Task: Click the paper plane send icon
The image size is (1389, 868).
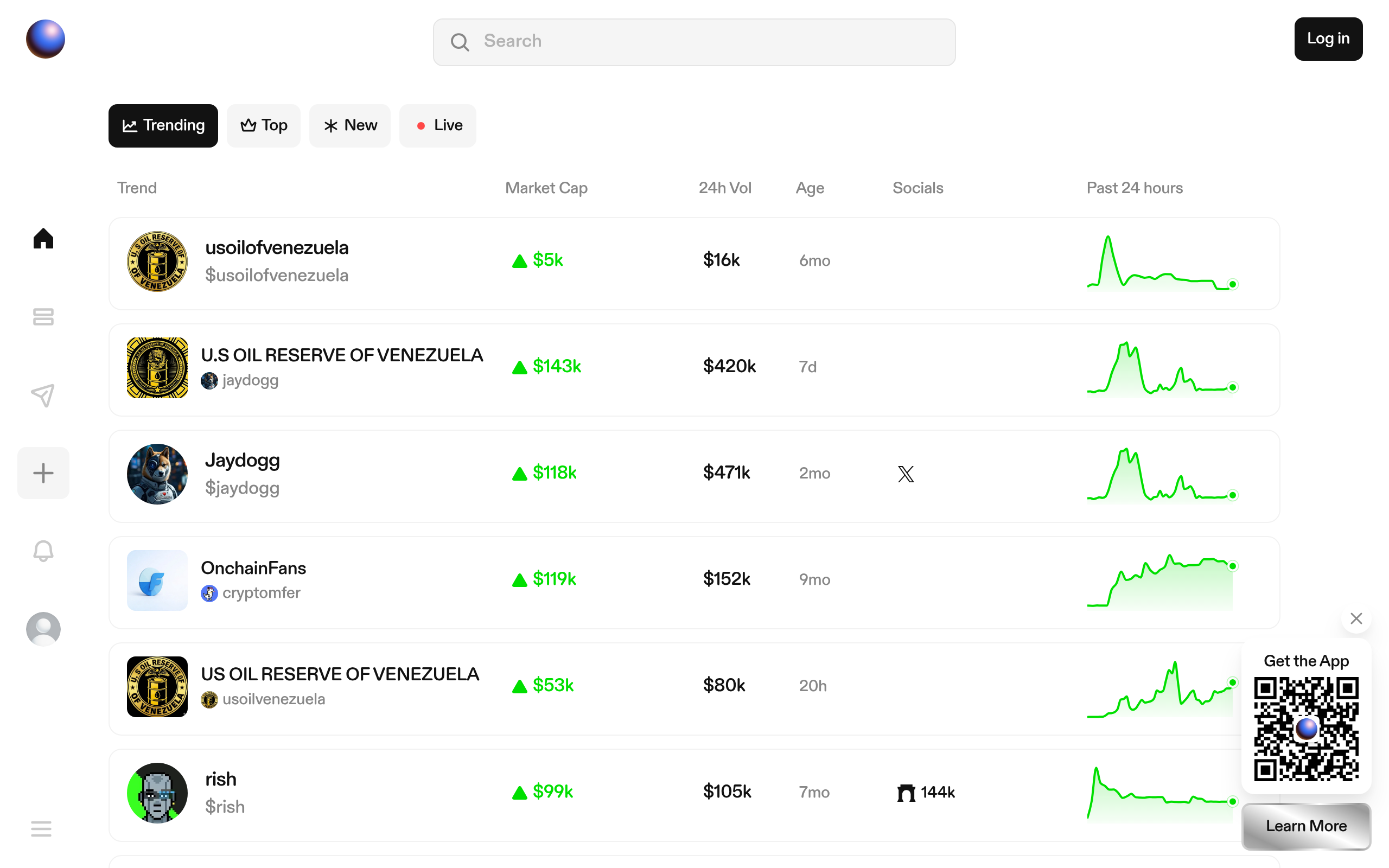Action: tap(43, 395)
